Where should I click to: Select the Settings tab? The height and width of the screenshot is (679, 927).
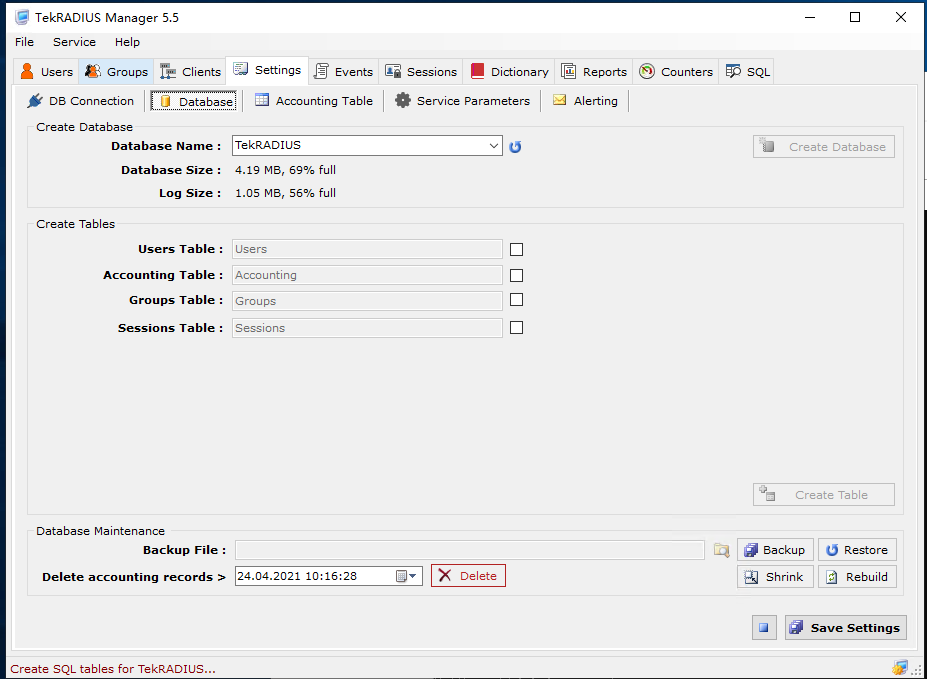(267, 70)
